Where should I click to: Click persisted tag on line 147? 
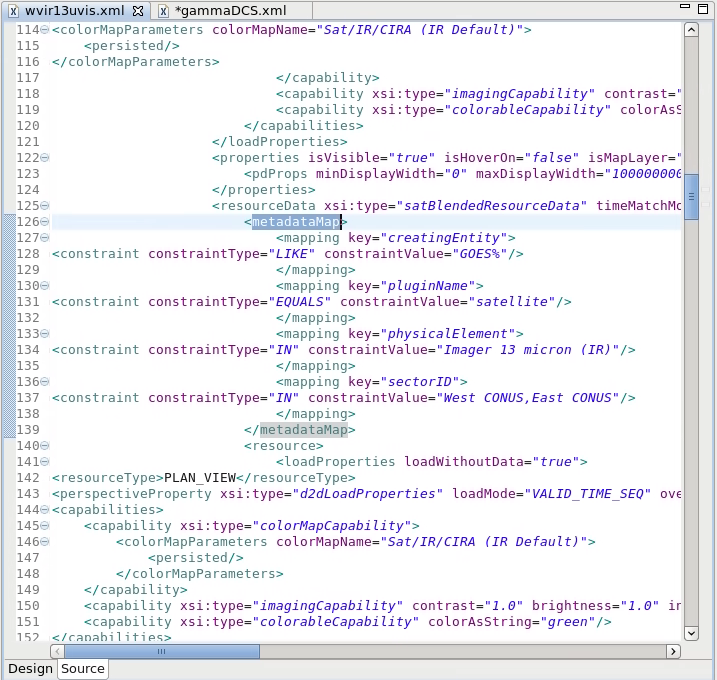pyautogui.click(x=196, y=558)
